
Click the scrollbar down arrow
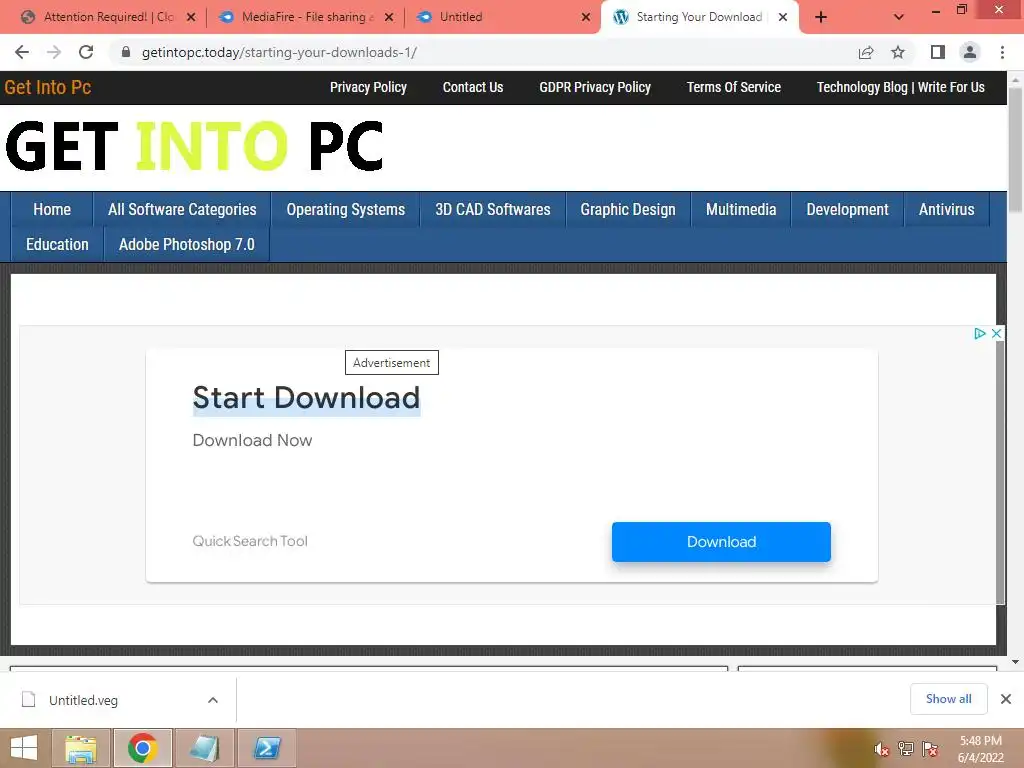(1015, 662)
